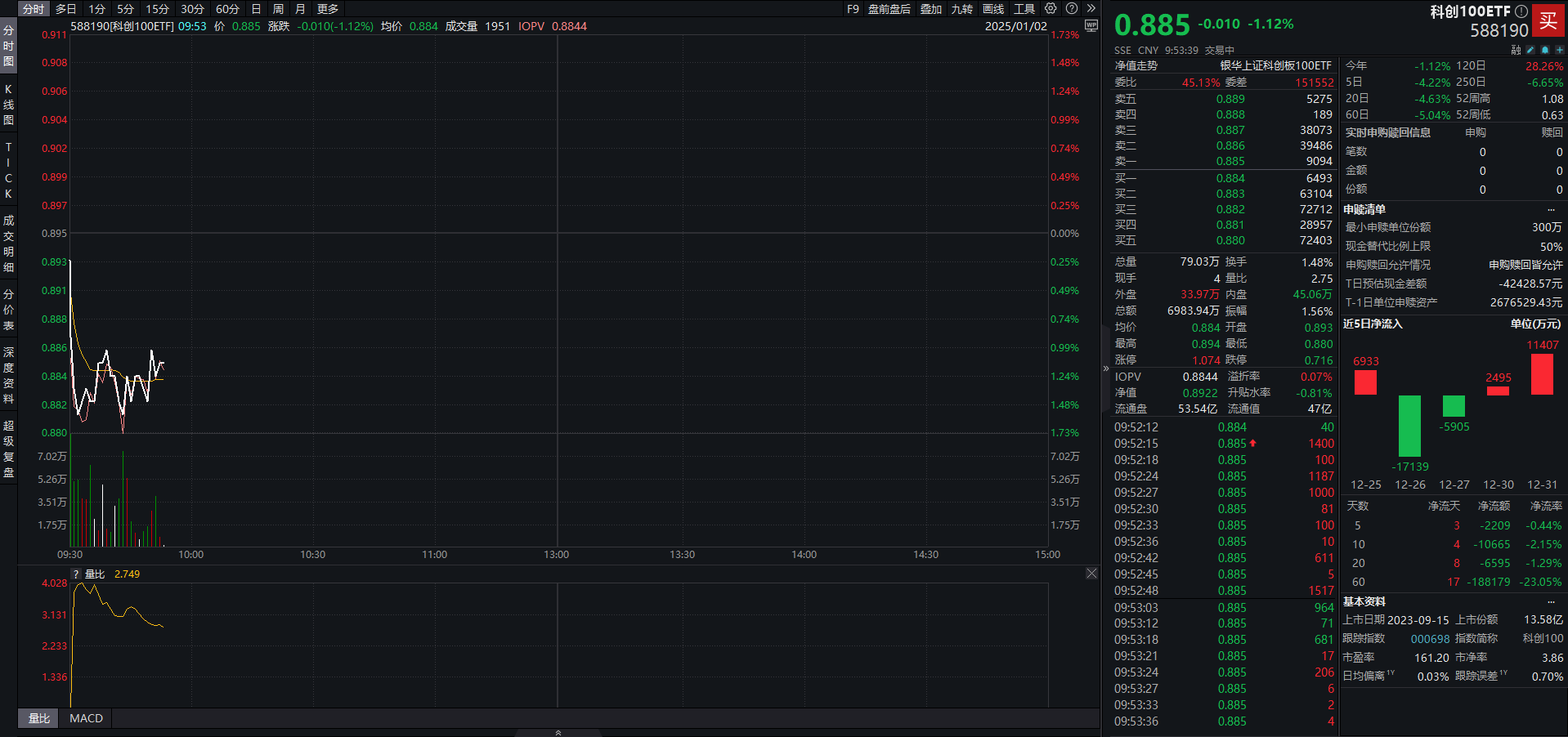Toggle the 盘前盘后 pre/post-market display
Image resolution: width=1568 pixels, height=737 pixels.
coord(889,9)
